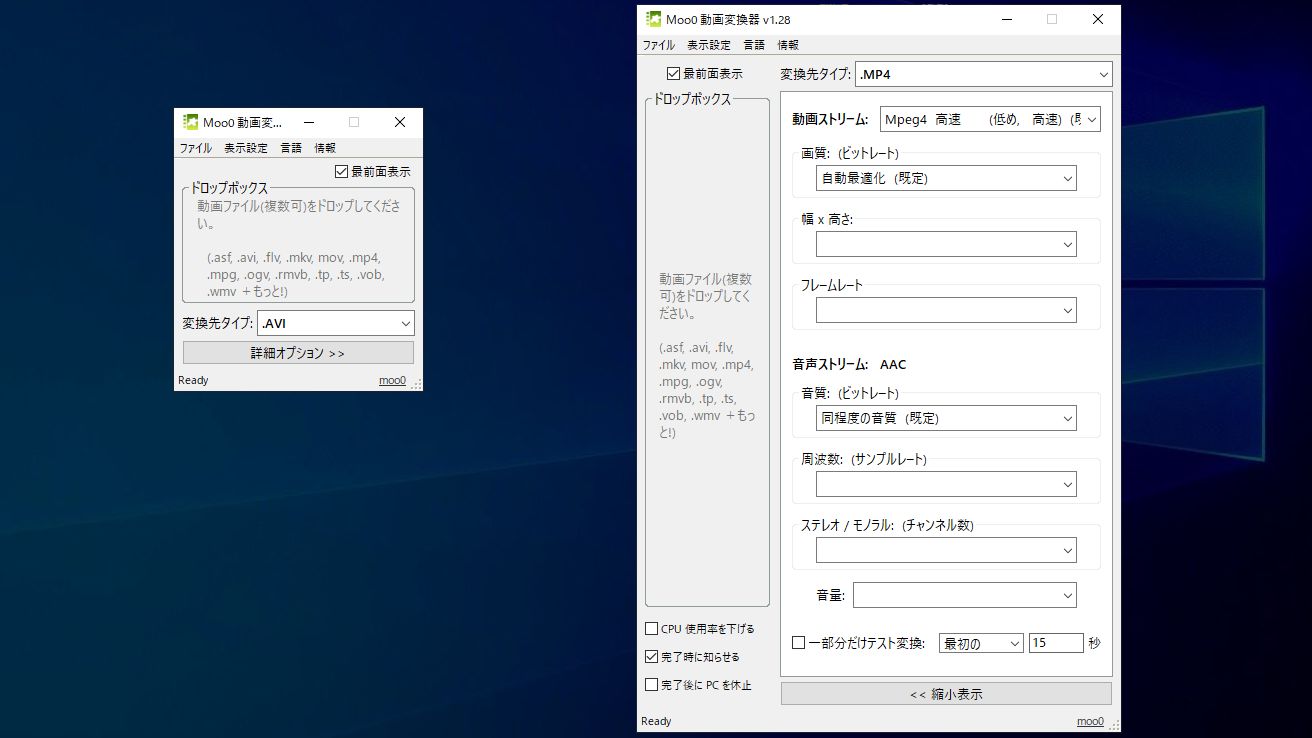Close the large Moo0 動画変換器 window
Viewport: 1312px width, 738px height.
1098,19
